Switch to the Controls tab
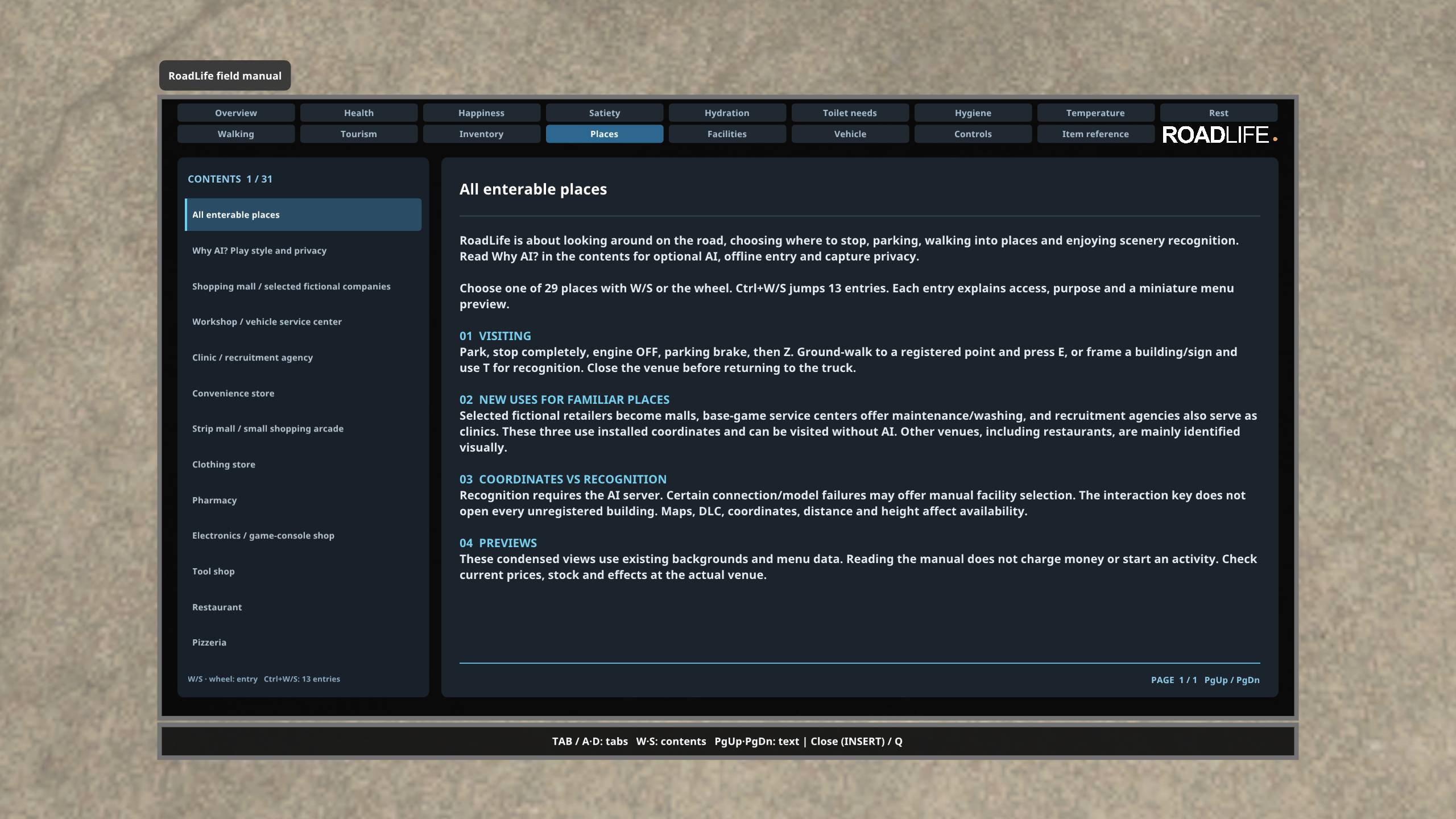 tap(973, 134)
